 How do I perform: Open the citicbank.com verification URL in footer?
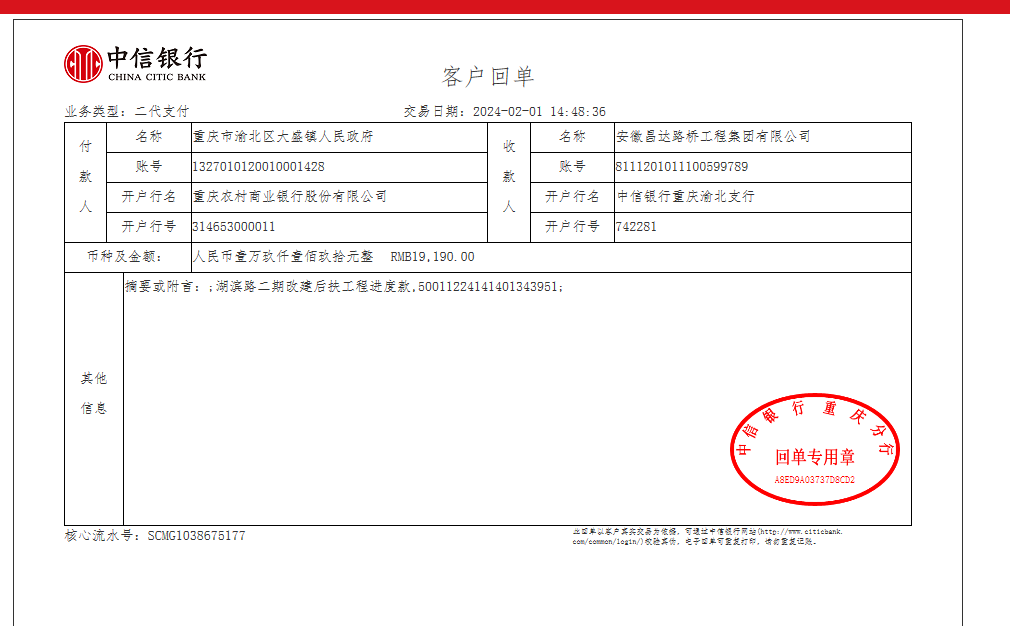pyautogui.click(x=800, y=532)
